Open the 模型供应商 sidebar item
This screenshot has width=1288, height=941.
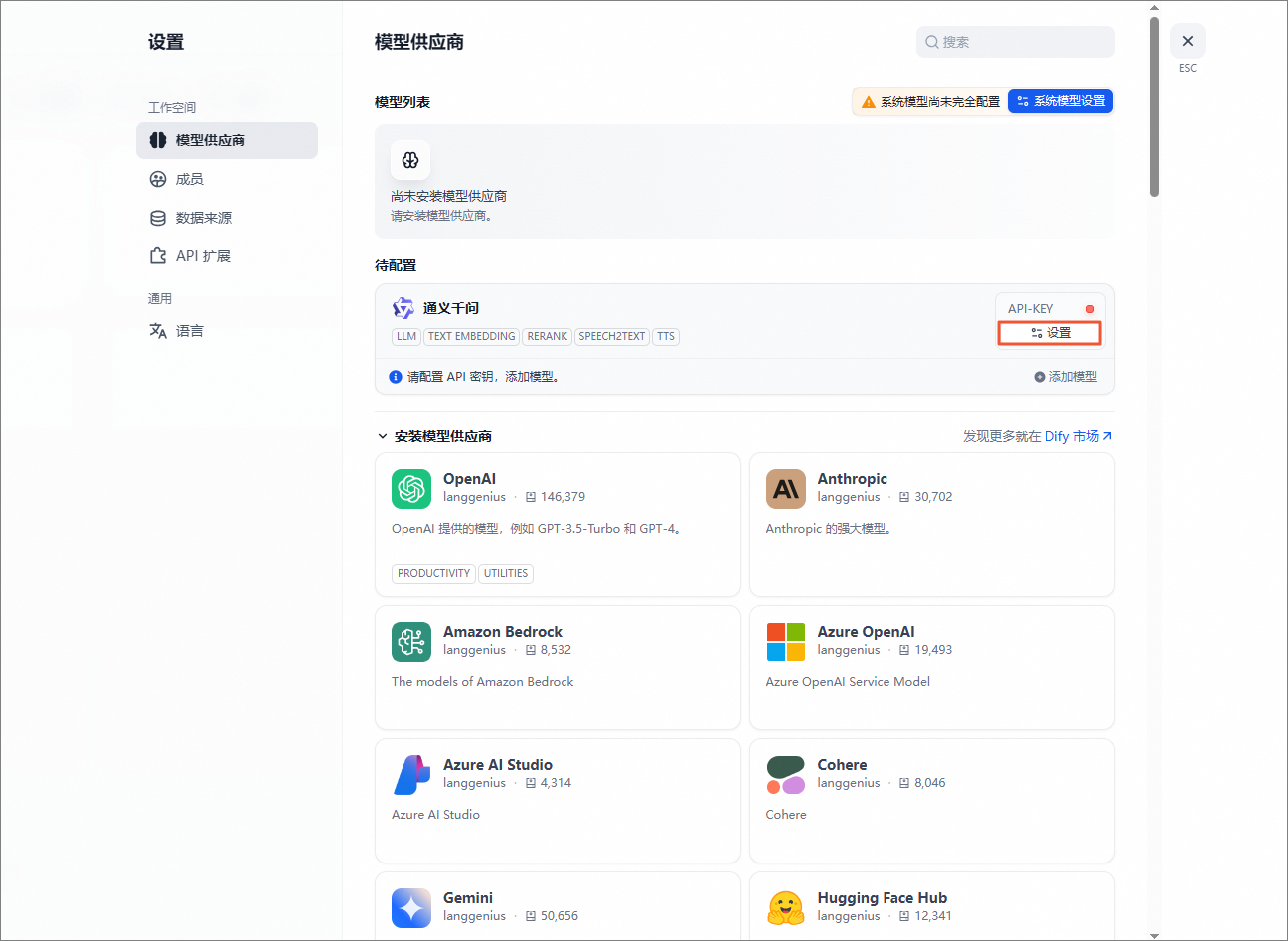[x=227, y=140]
